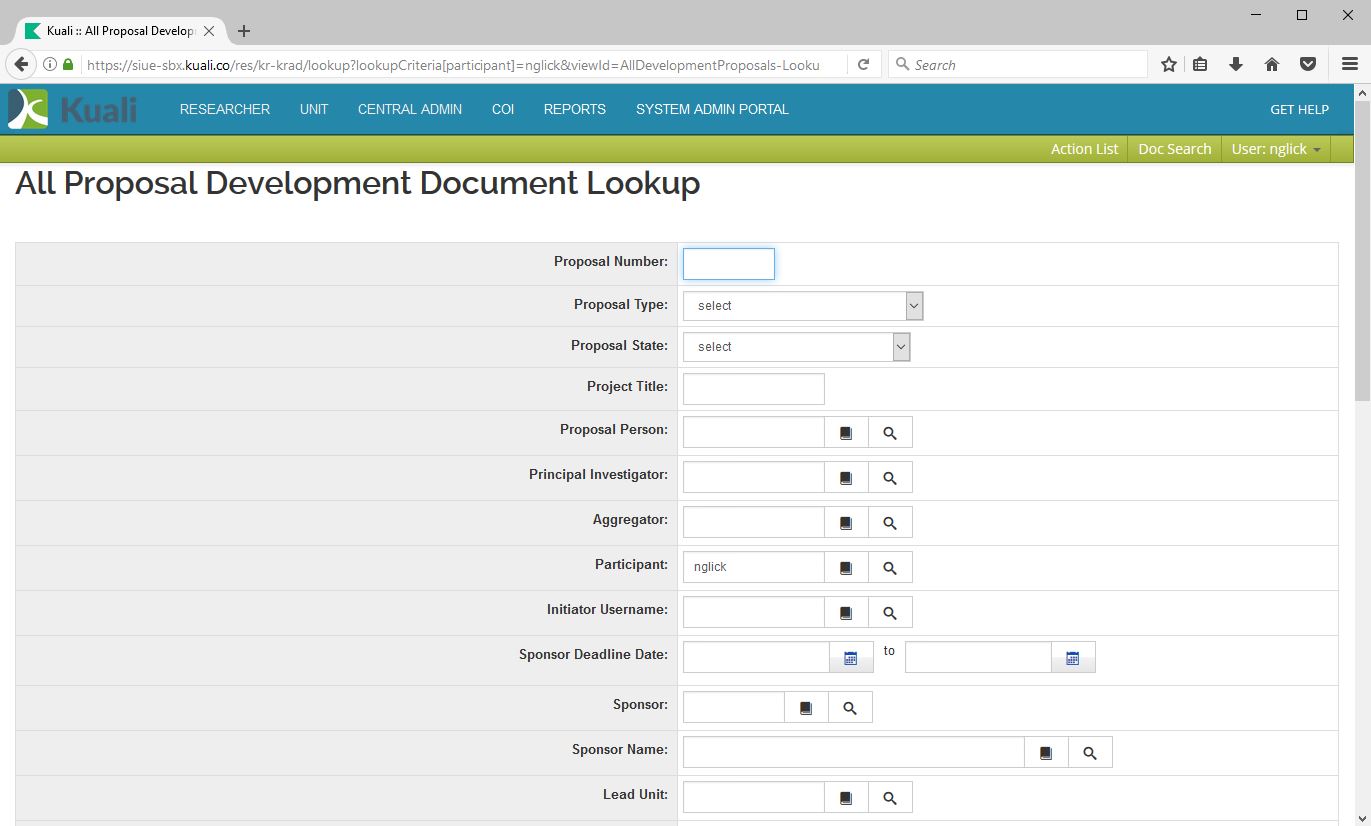Open the book lookup icon for Principal Investigator

(846, 478)
